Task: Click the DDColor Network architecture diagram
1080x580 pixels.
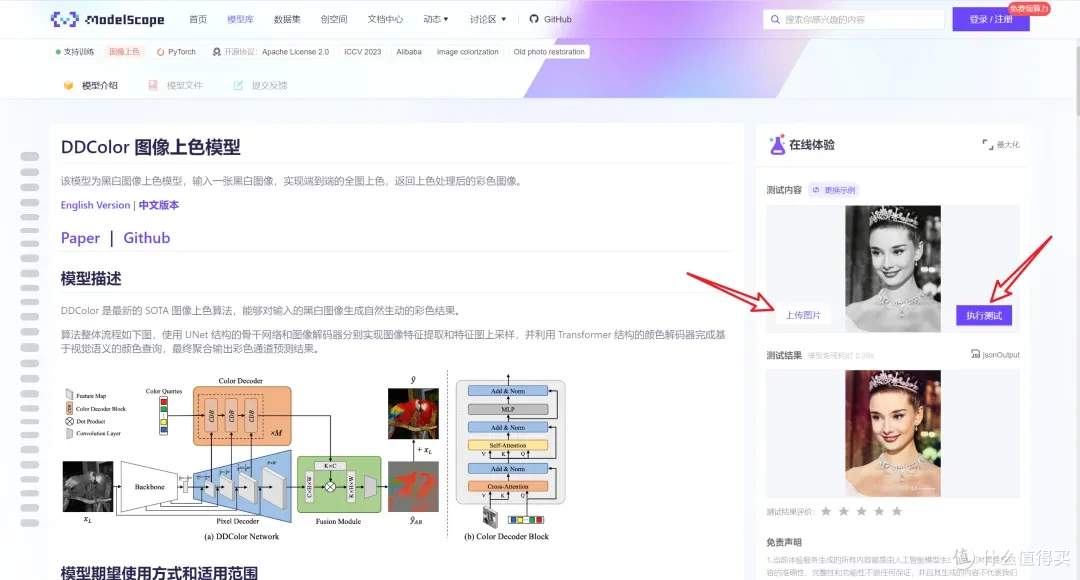Action: click(251, 457)
